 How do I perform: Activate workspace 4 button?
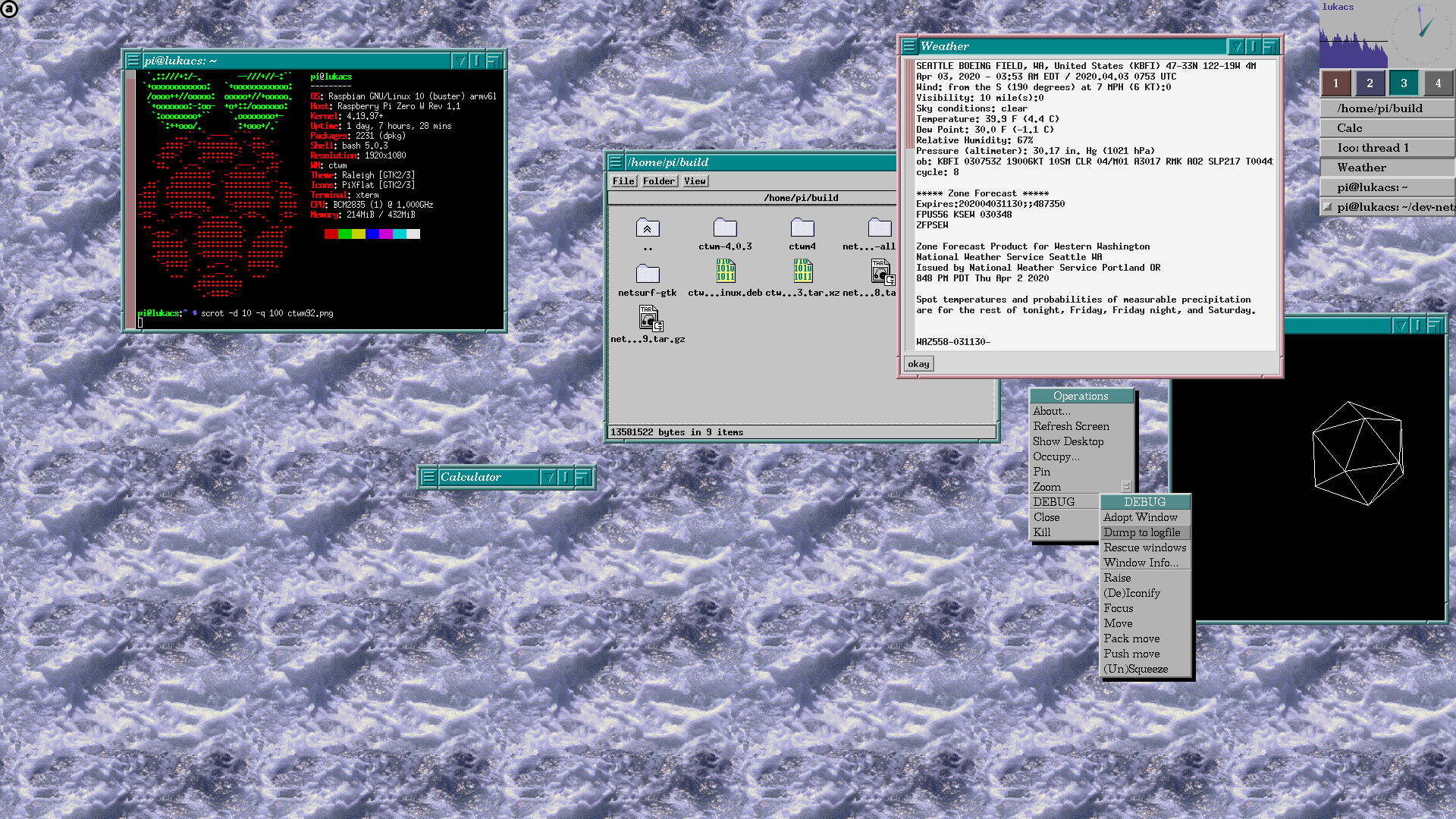click(1438, 83)
